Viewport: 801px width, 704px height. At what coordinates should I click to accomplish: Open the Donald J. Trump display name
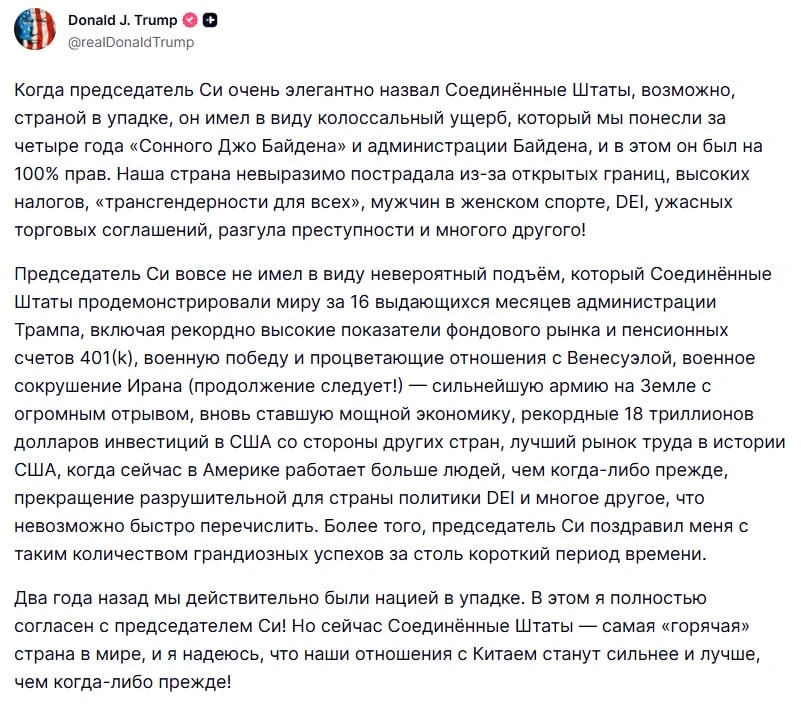click(123, 20)
